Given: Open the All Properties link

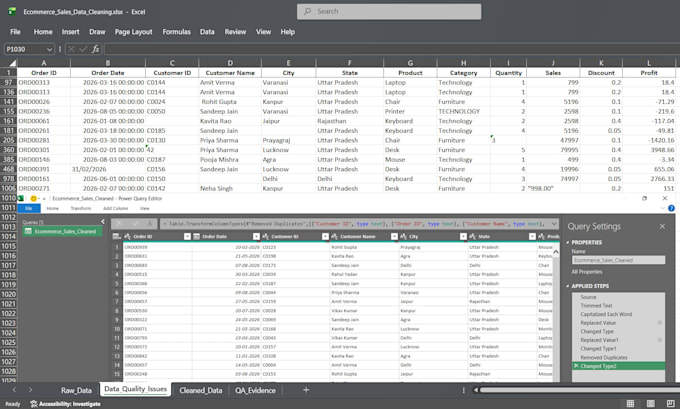Looking at the screenshot, I should 587,272.
